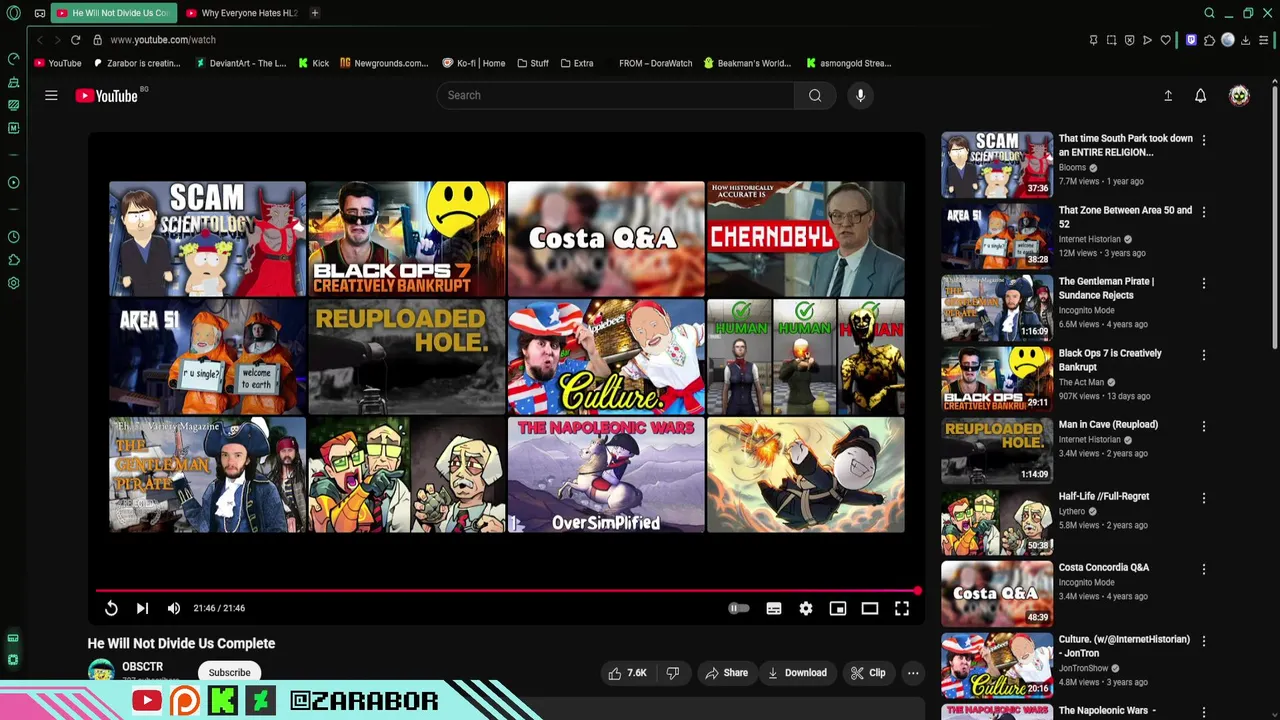Open OBSCTR channel name link
The height and width of the screenshot is (720, 1280).
click(142, 667)
